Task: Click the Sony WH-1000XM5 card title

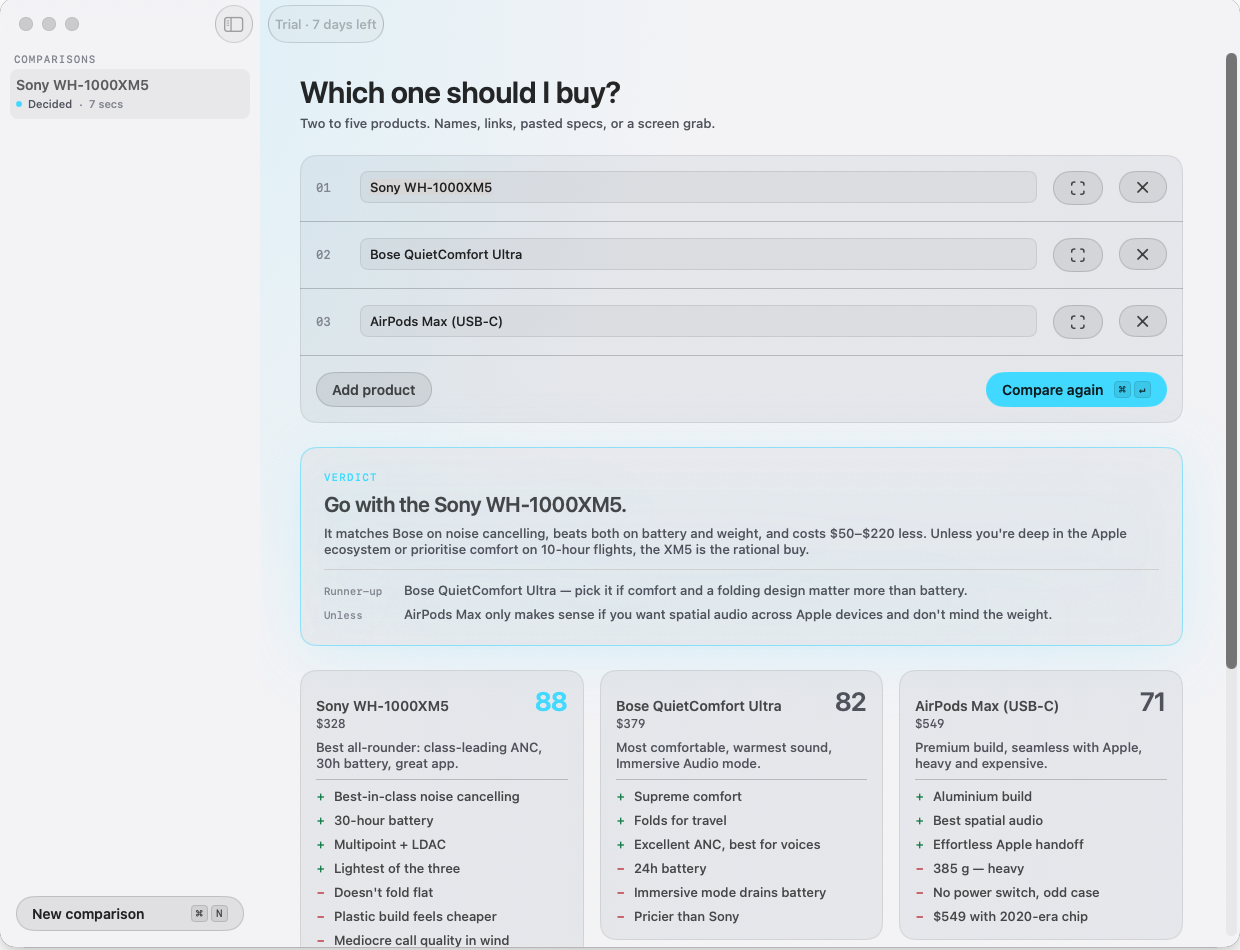Action: (x=382, y=706)
